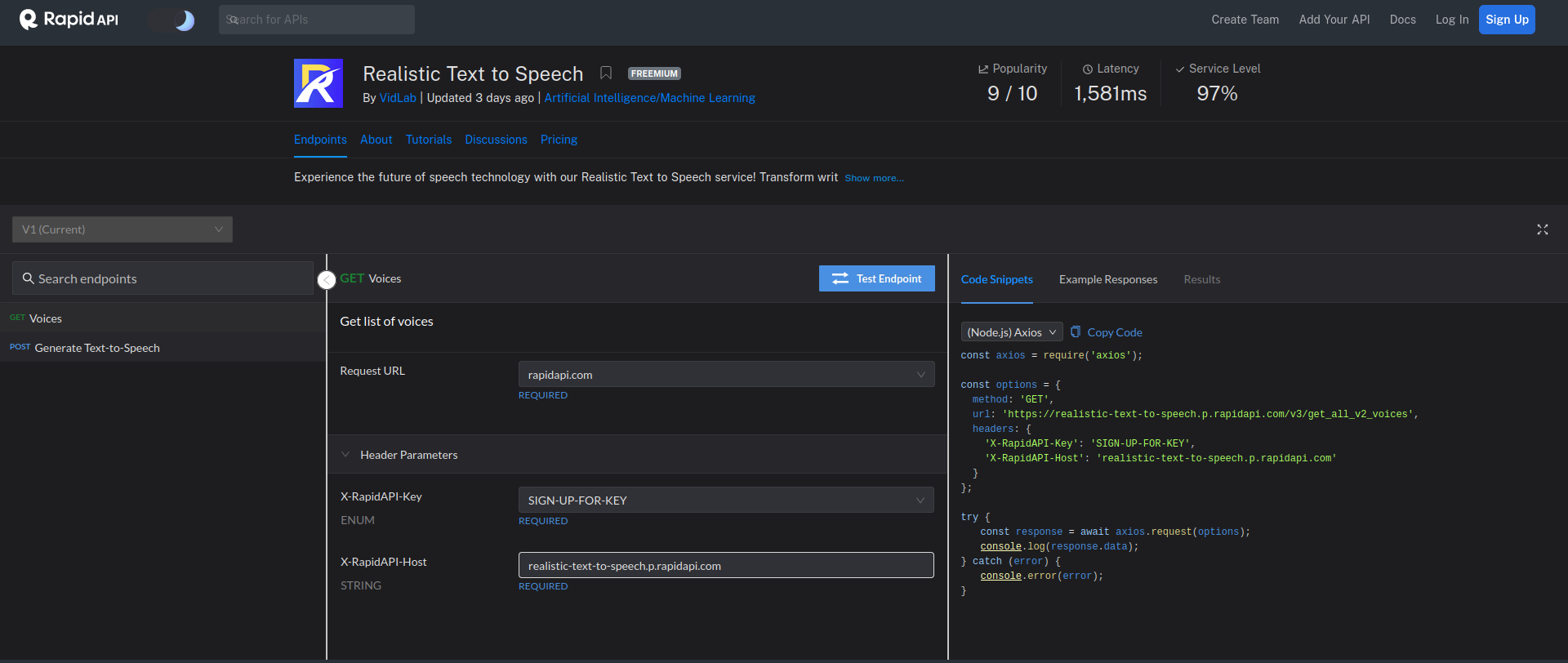Switch to the Example Responses tab
Viewport: 1568px width, 663px height.
pyautogui.click(x=1108, y=279)
